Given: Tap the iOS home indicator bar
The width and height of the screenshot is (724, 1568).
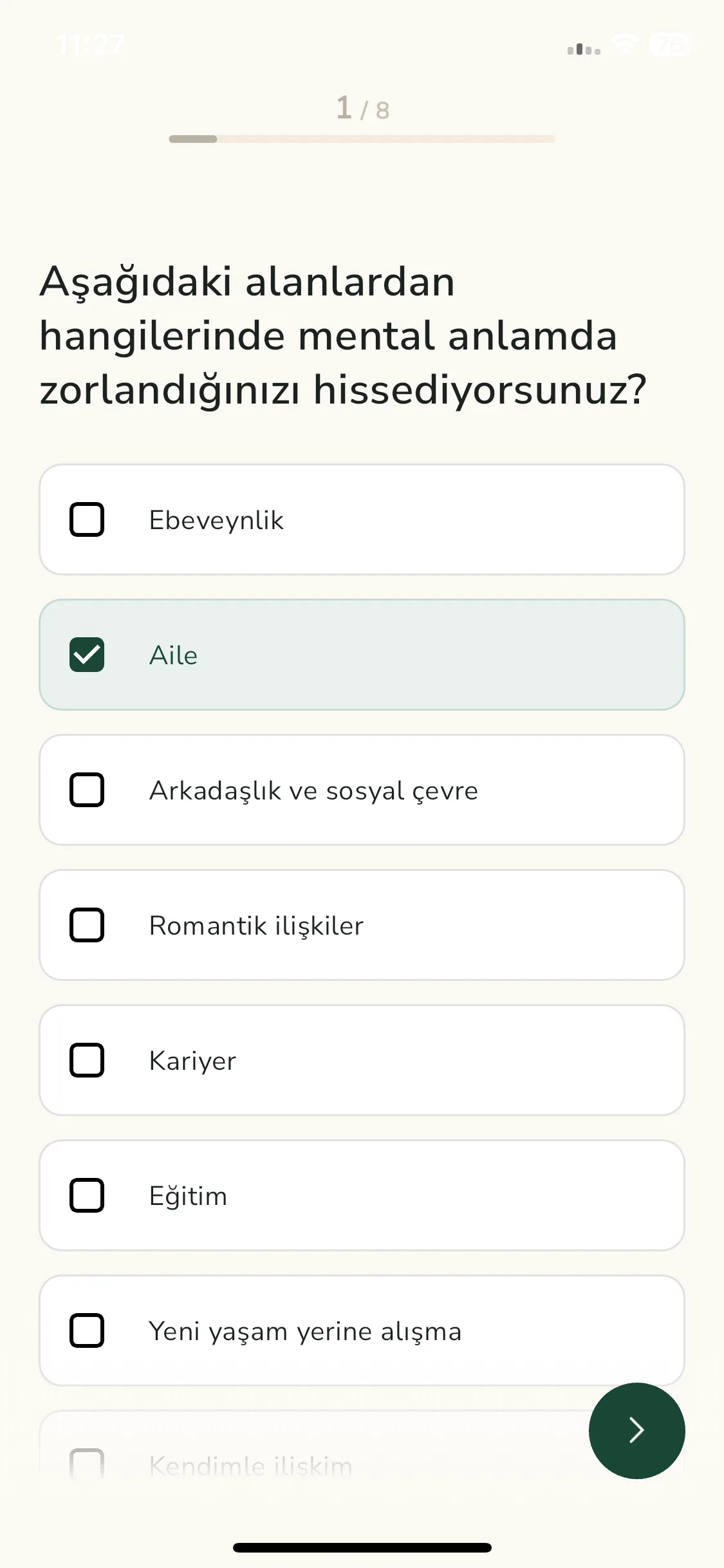Looking at the screenshot, I should [x=362, y=1547].
